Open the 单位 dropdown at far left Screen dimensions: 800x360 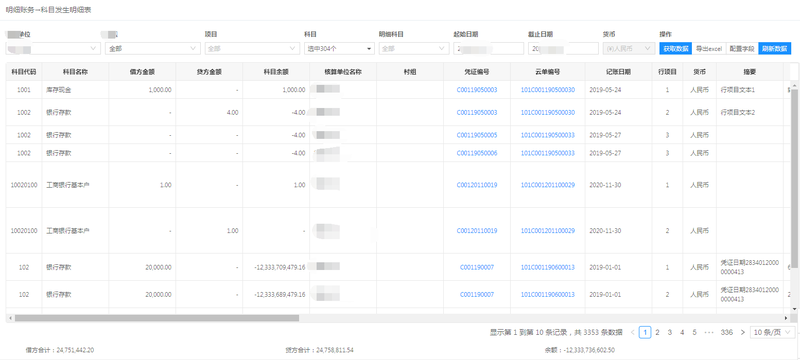click(x=53, y=48)
